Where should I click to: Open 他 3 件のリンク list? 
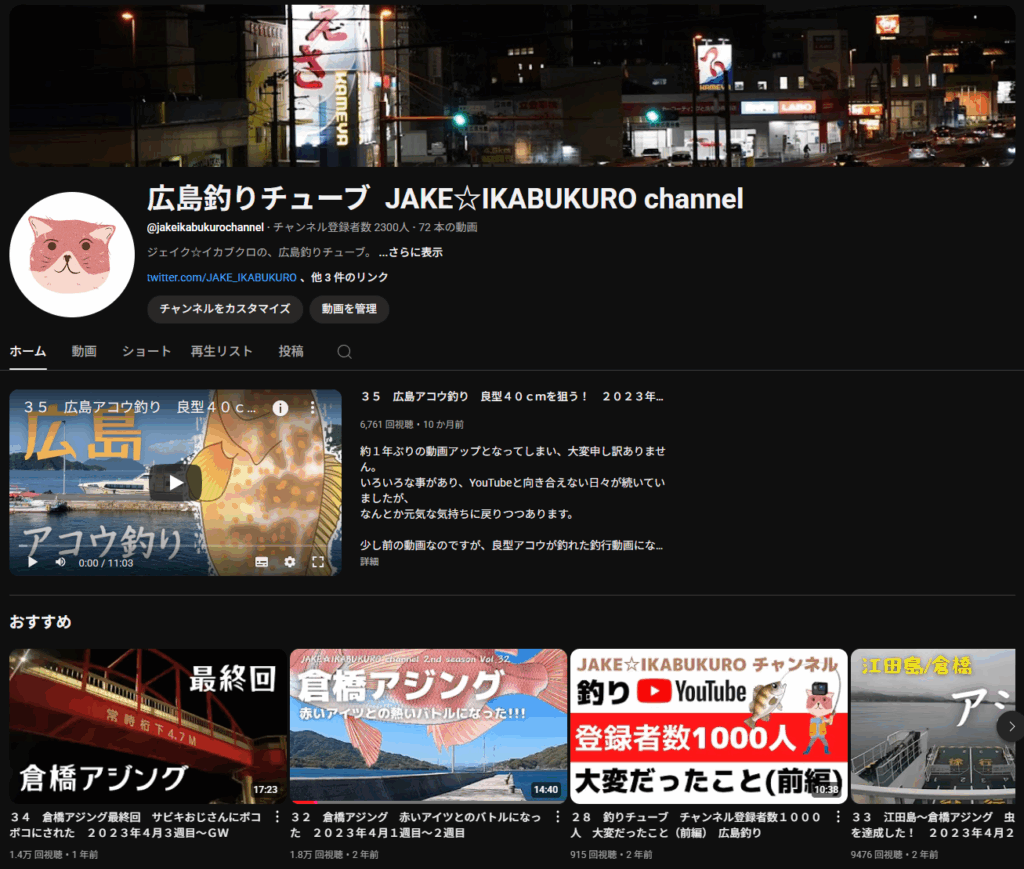[349, 277]
